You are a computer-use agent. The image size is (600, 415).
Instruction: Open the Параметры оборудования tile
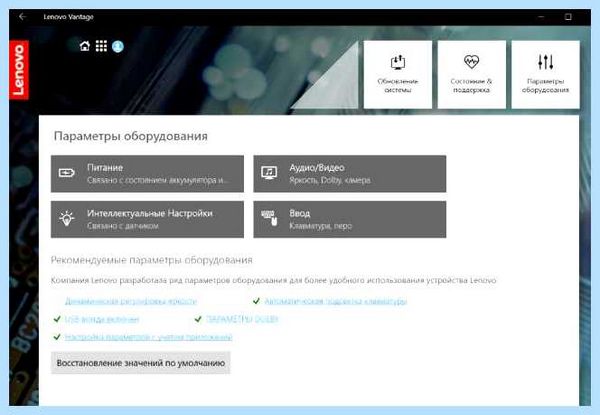tap(545, 75)
